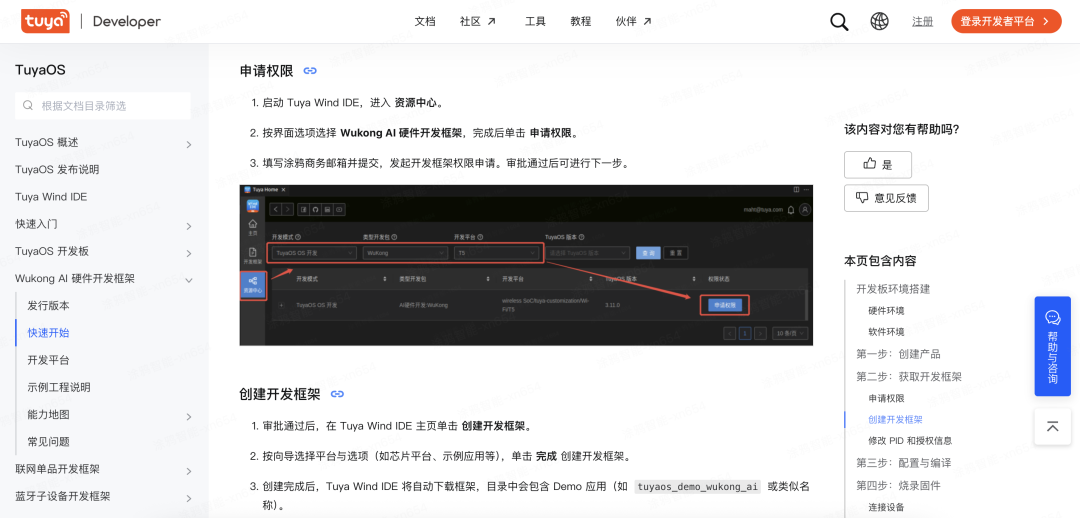The image size is (1080, 518).
Task: Select 快速开始 sidebar item
Action: (48, 333)
